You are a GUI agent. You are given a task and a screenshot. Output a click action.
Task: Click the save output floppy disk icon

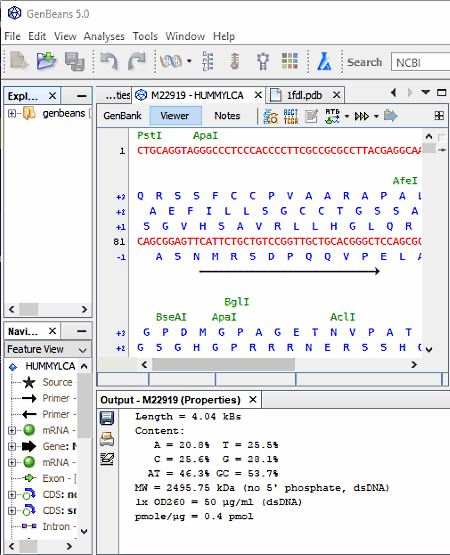(x=107, y=418)
